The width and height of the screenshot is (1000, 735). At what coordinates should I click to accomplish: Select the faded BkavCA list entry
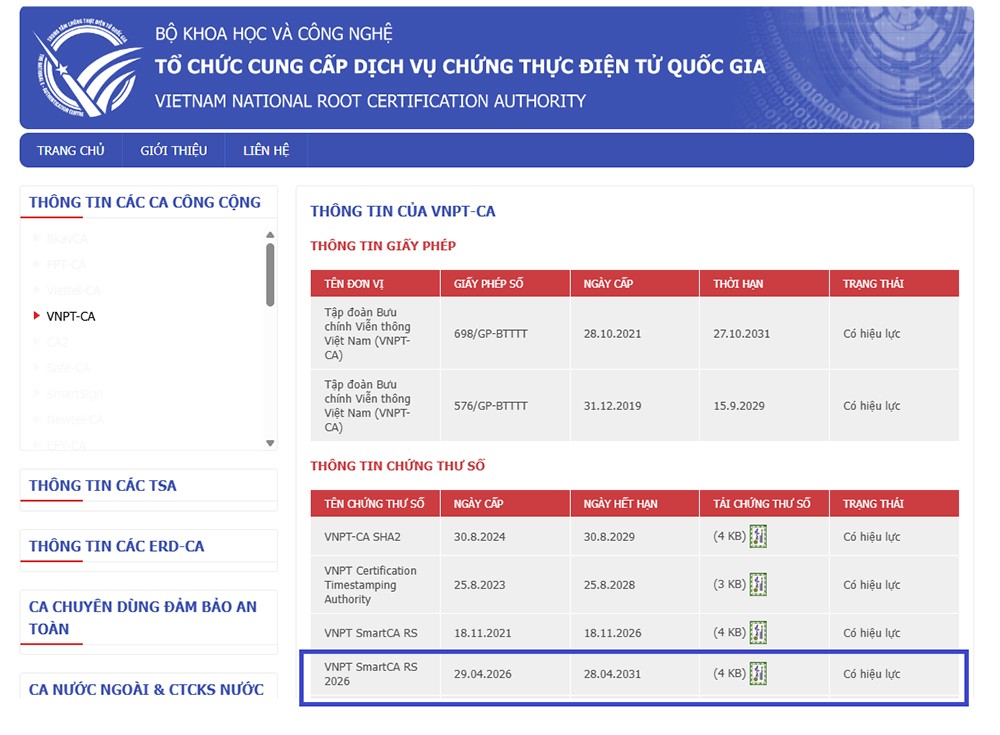coord(67,239)
